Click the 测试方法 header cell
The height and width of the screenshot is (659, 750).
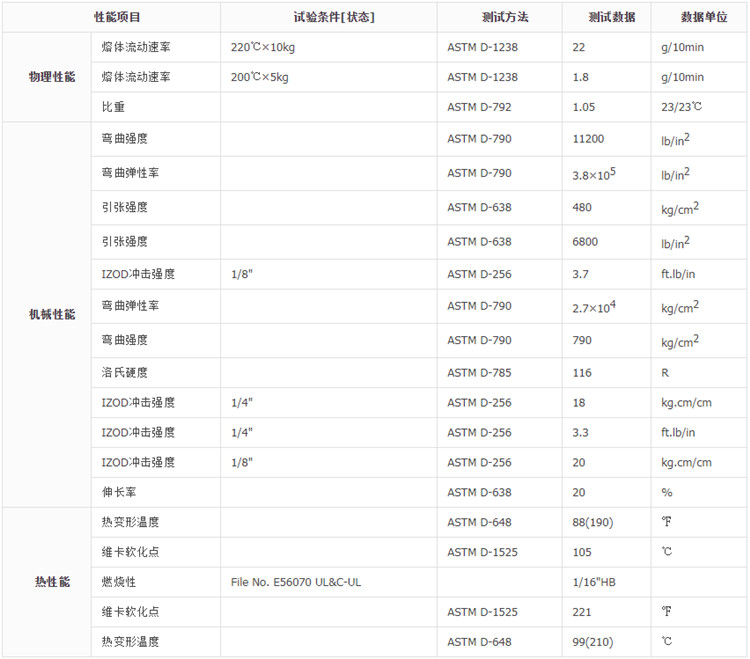click(x=500, y=17)
